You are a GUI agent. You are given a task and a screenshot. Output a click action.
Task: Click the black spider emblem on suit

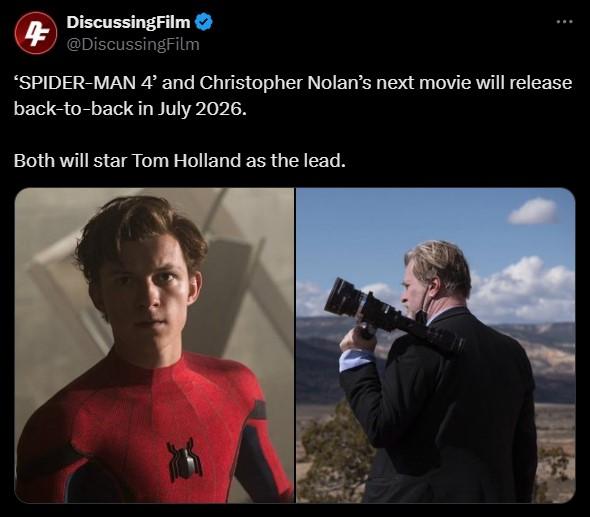tap(184, 459)
